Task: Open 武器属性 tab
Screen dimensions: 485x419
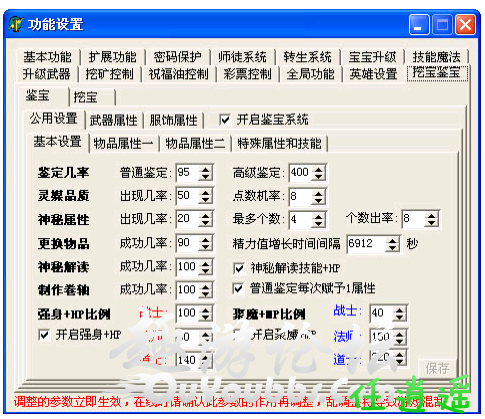Action: [x=114, y=120]
